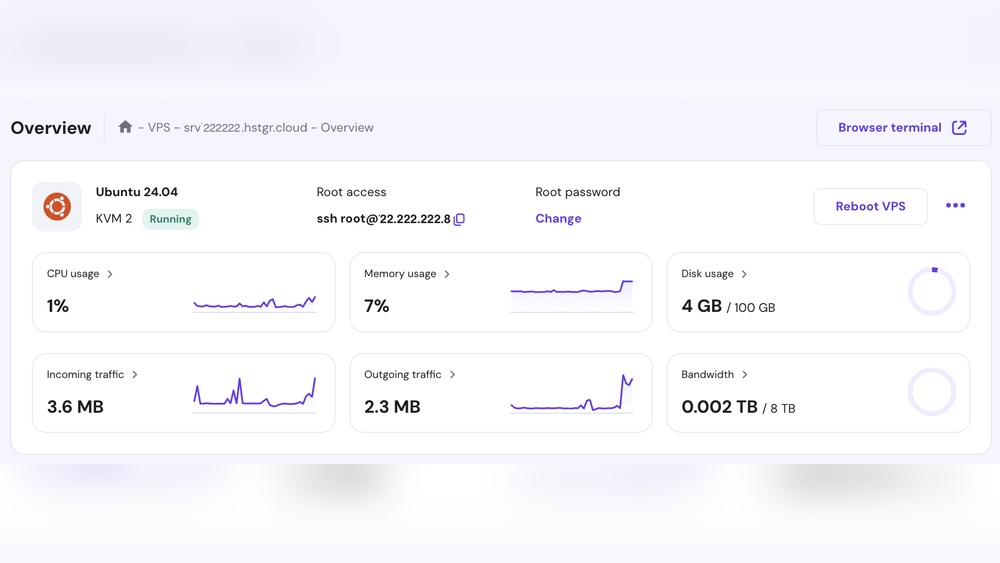Screen dimensions: 1000x563
Task: Click Change root password link
Action: click(x=558, y=219)
